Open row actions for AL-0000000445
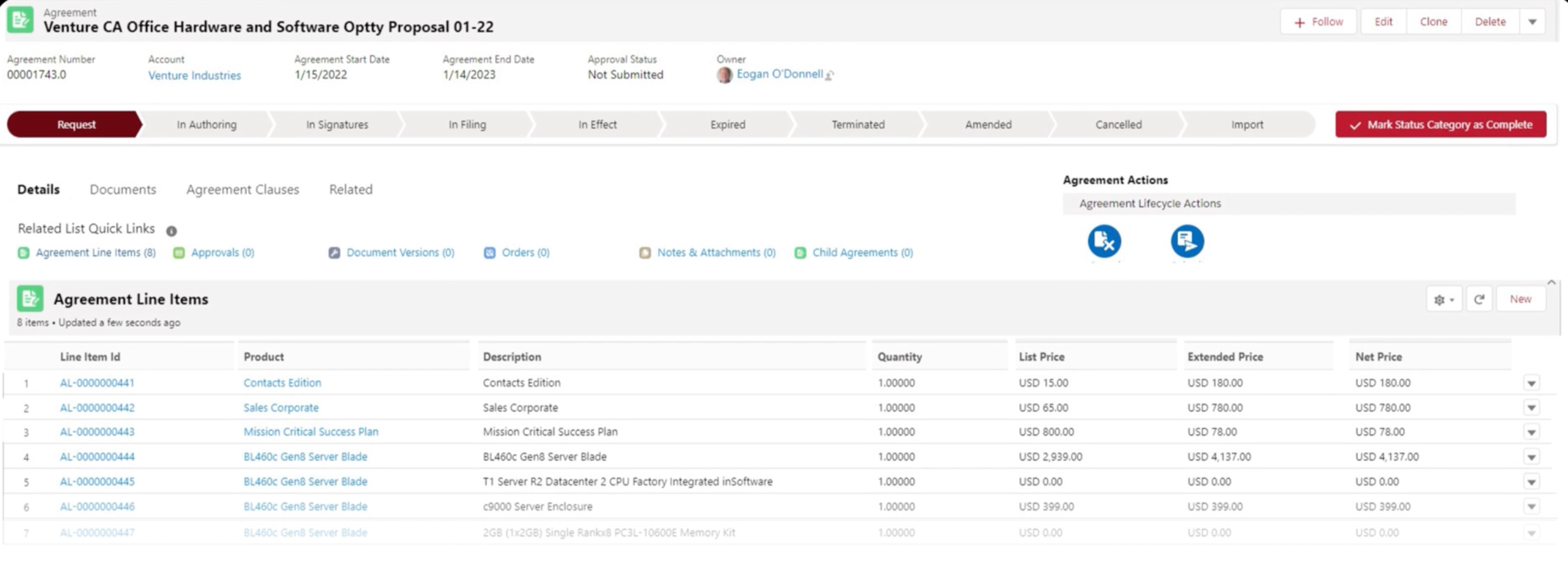The image size is (1568, 563). pyautogui.click(x=1532, y=482)
